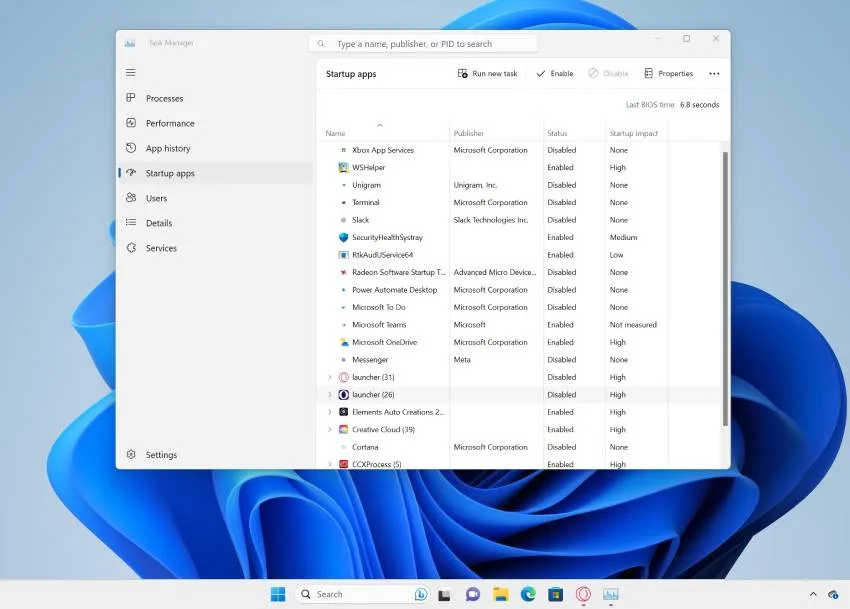Image resolution: width=850 pixels, height=609 pixels.
Task: Go to the App history page
Action: 215,148
